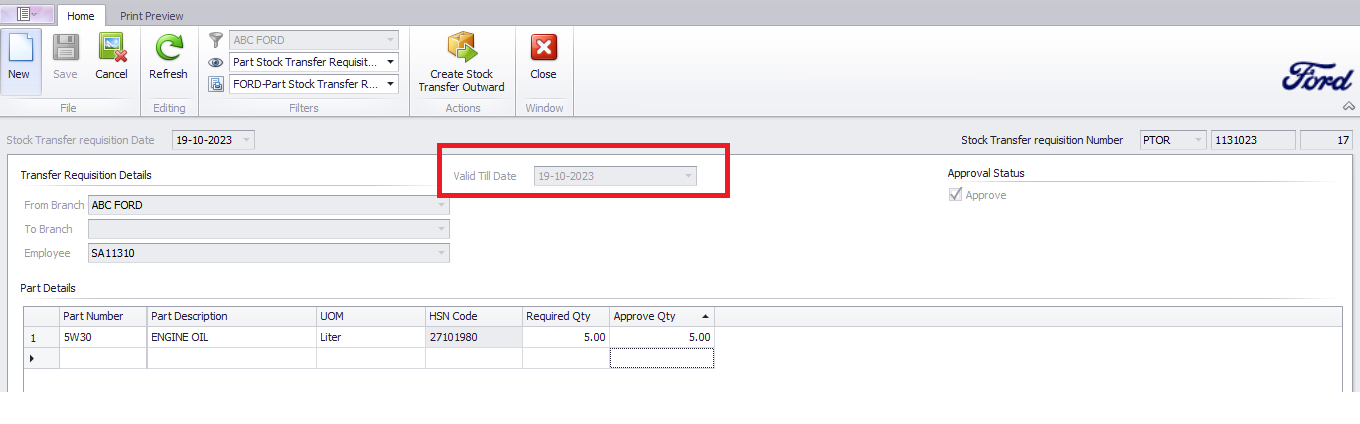
Task: Click the red Close icon
Action: pyautogui.click(x=543, y=47)
